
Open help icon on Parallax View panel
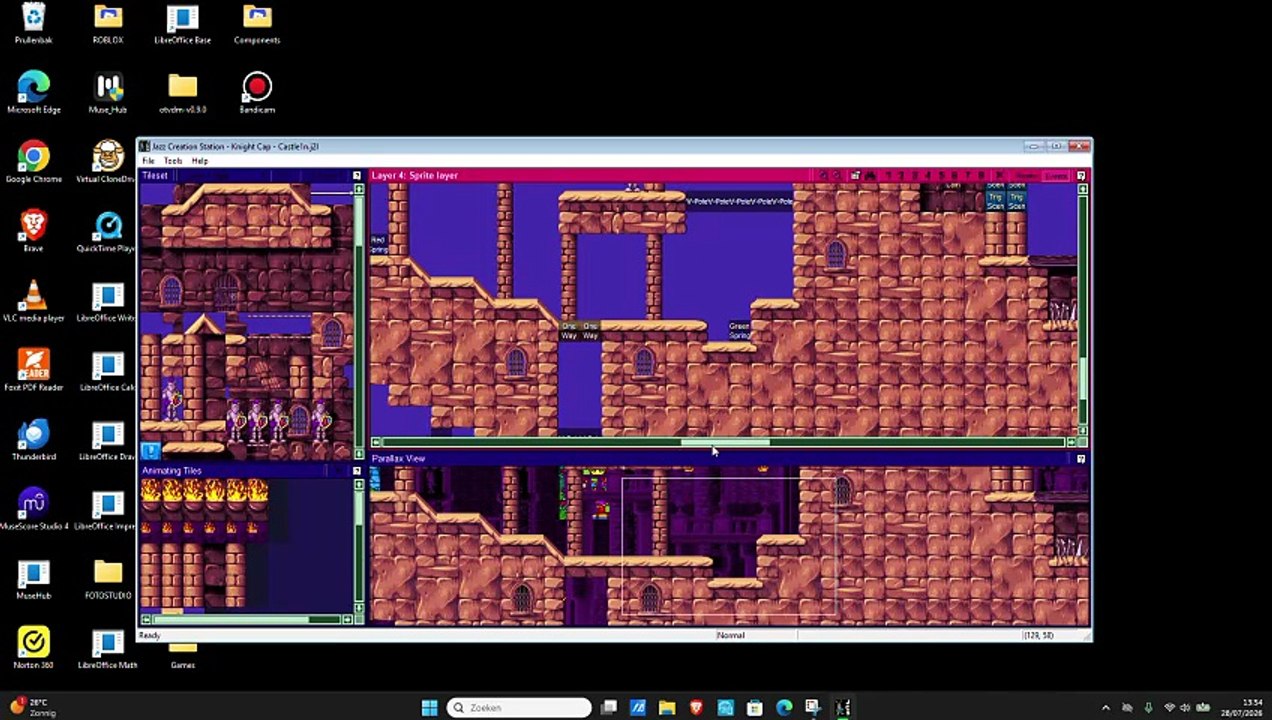click(x=1080, y=458)
